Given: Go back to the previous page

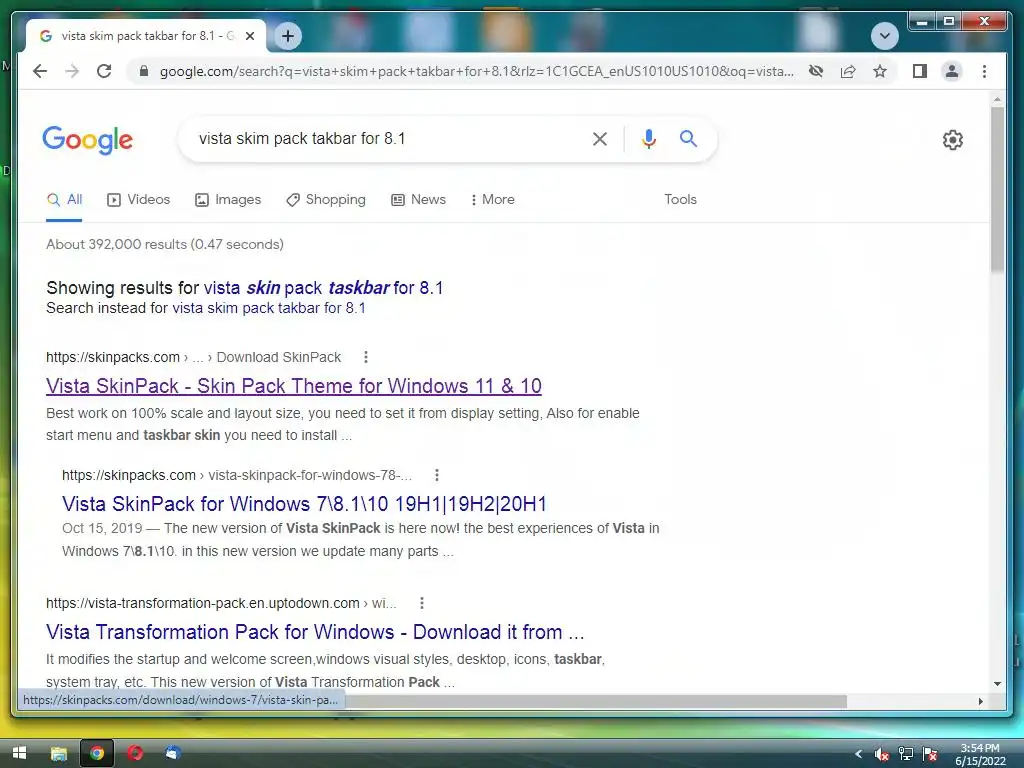Looking at the screenshot, I should pyautogui.click(x=40, y=71).
